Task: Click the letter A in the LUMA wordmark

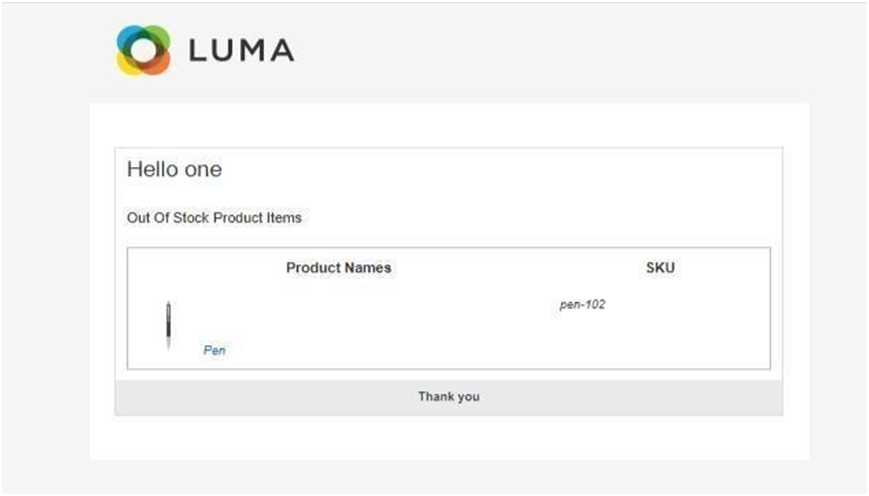Action: 283,50
